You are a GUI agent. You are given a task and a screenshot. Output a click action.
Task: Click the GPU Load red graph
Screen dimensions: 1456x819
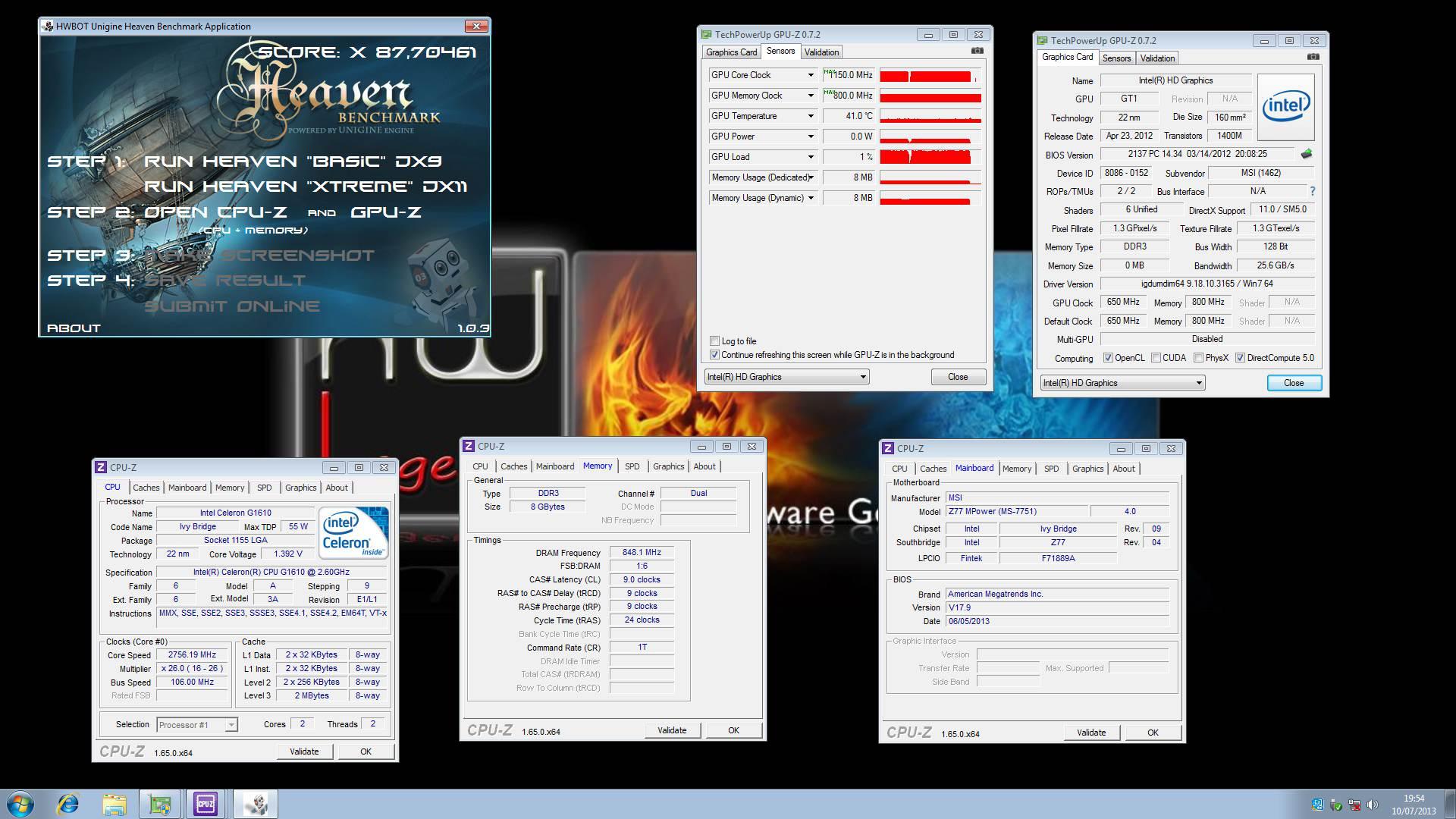tap(930, 157)
